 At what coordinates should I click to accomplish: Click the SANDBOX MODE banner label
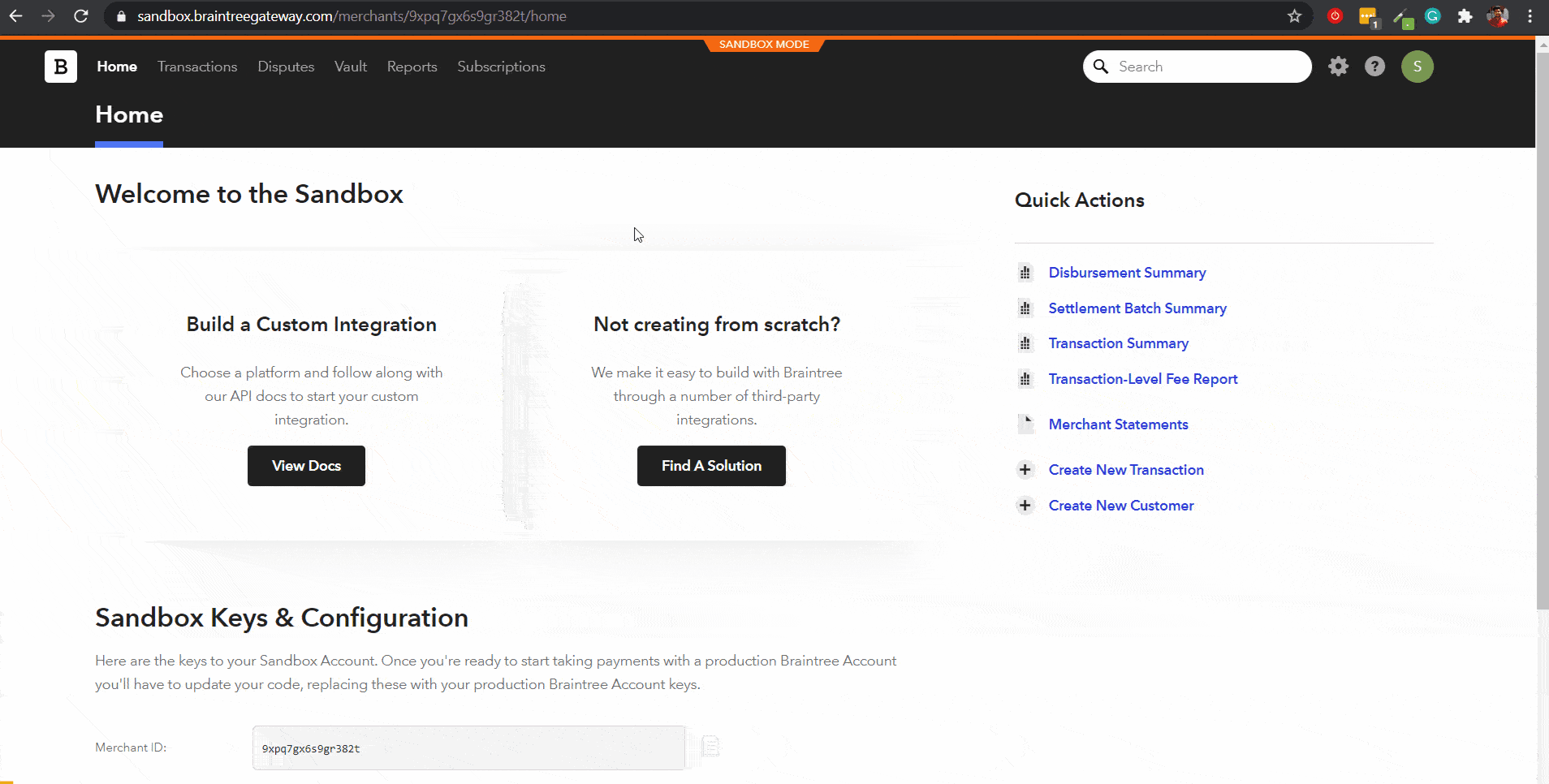coord(764,45)
